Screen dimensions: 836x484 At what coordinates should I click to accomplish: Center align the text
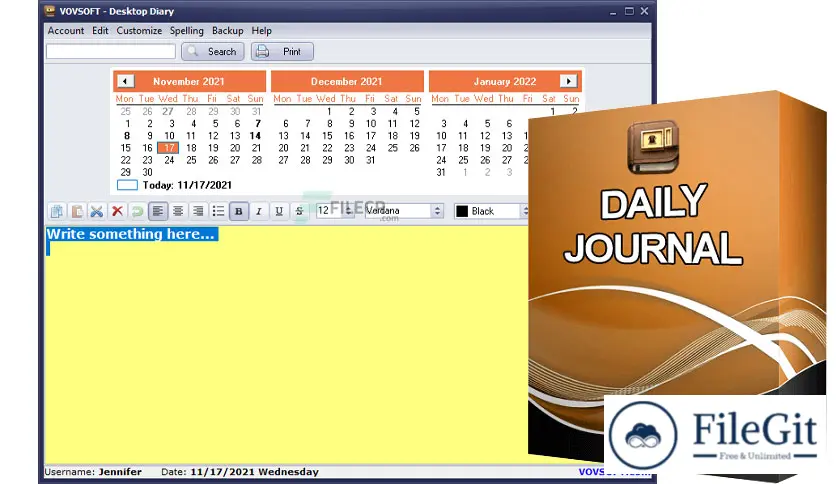(x=178, y=211)
